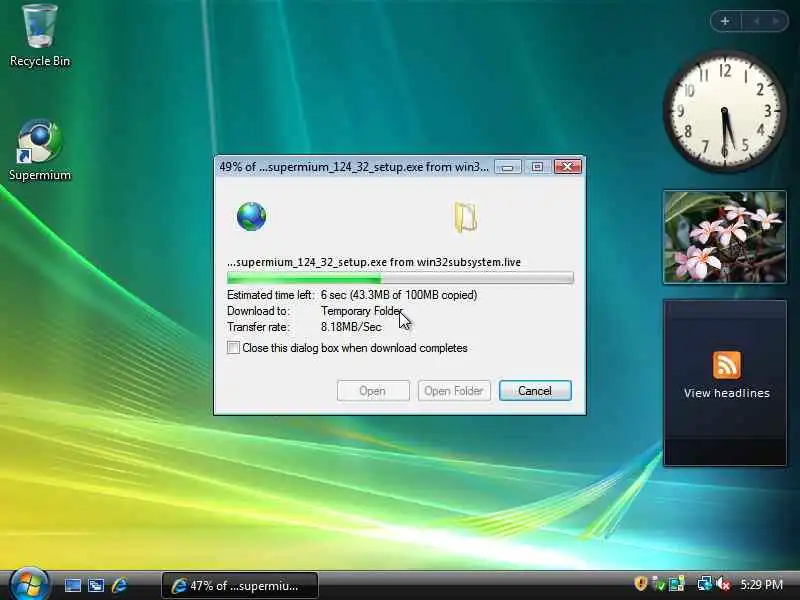The height and width of the screenshot is (600, 800).
Task: Click Show Desktop in Quick Launch
Action: [72, 585]
